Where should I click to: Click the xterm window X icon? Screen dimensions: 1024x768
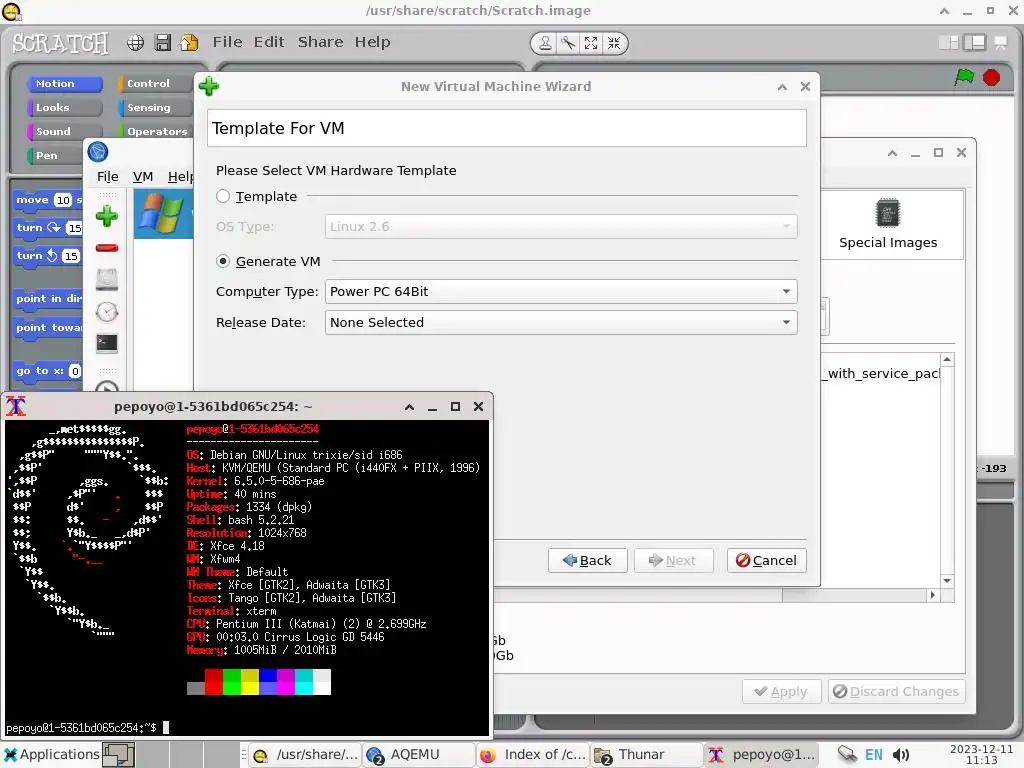tap(16, 406)
